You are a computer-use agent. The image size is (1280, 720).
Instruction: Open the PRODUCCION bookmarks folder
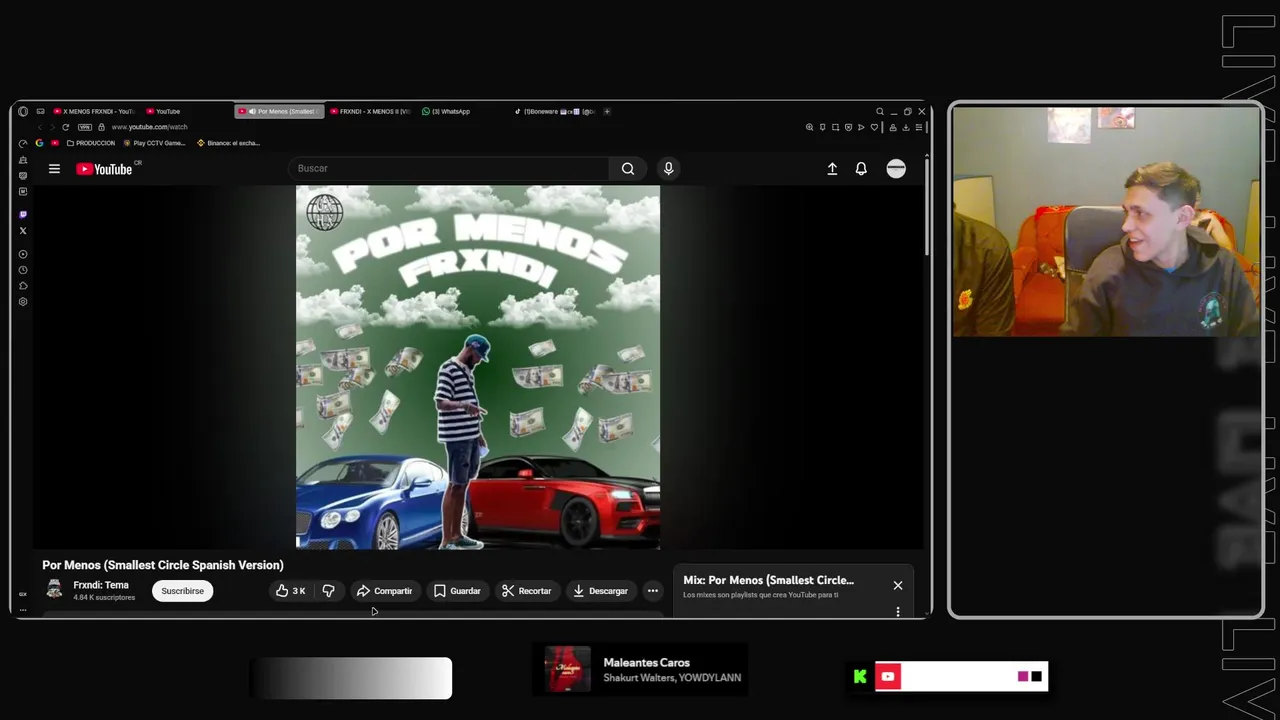(91, 143)
